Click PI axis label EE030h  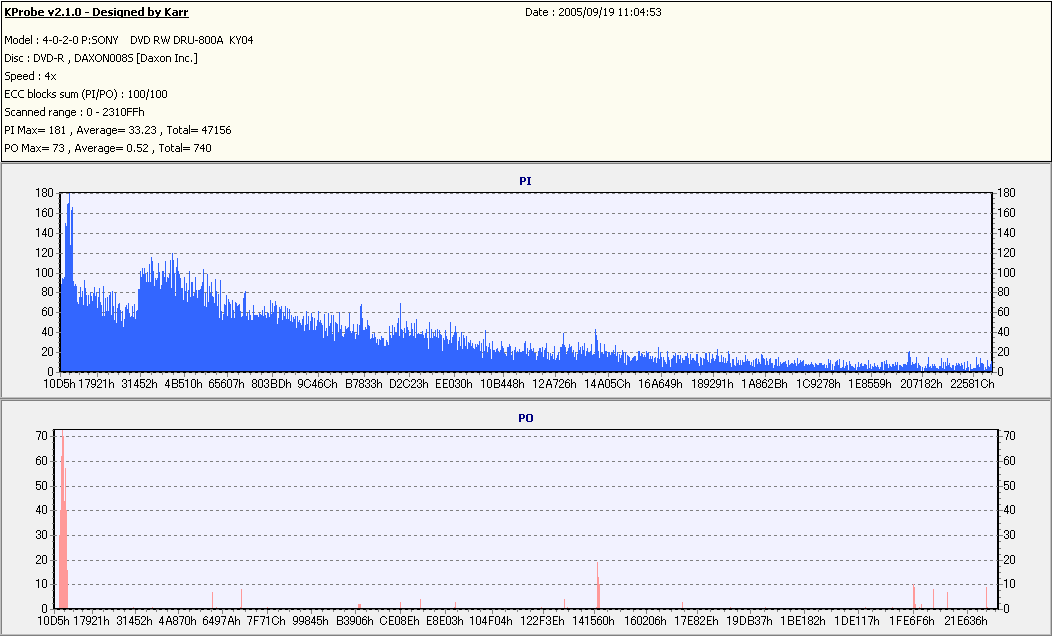pos(454,384)
